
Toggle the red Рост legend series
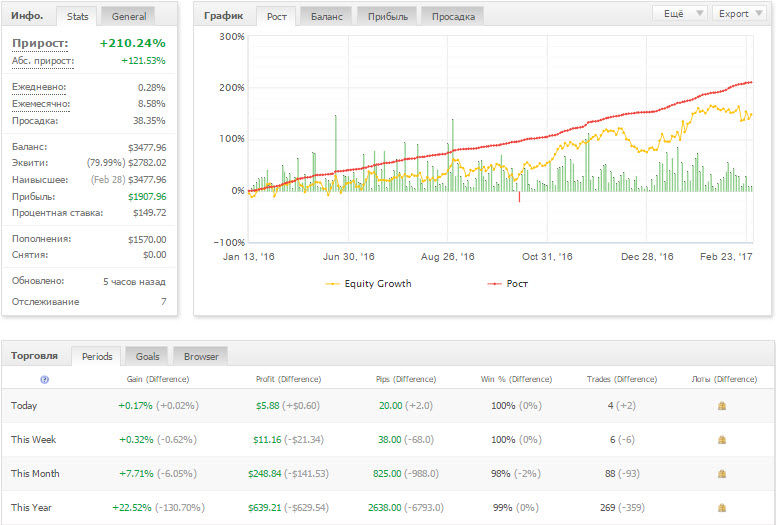click(x=508, y=284)
